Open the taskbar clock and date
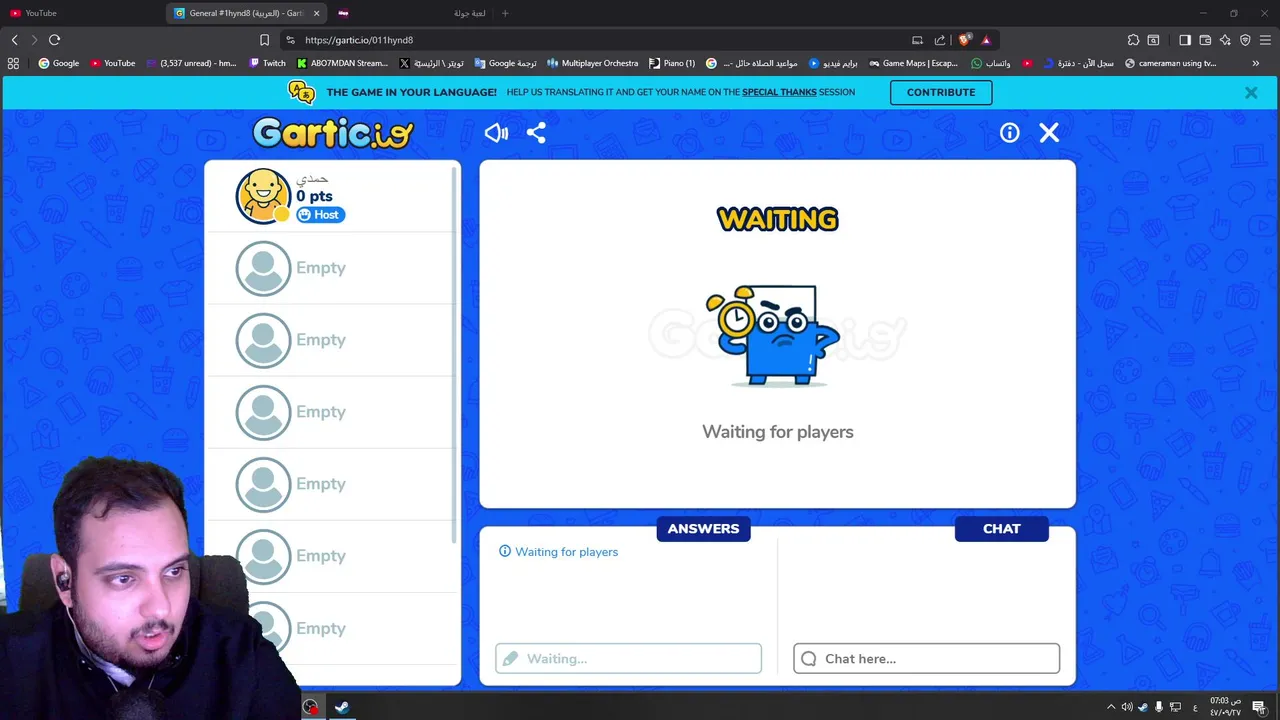Screen dimensions: 1280x720 click(1225, 707)
